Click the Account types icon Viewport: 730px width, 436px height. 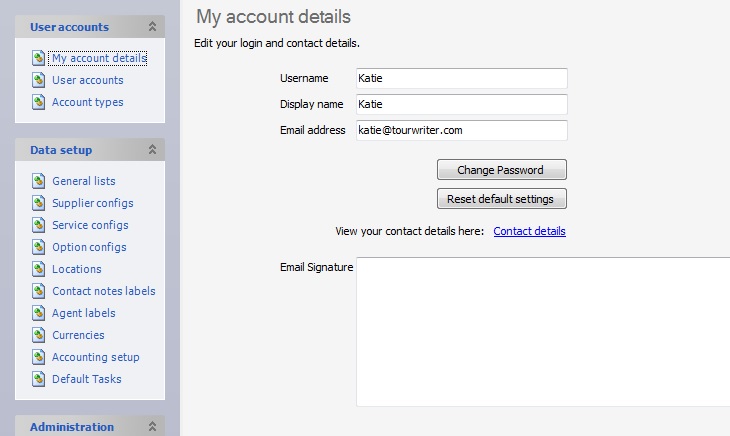click(39, 102)
